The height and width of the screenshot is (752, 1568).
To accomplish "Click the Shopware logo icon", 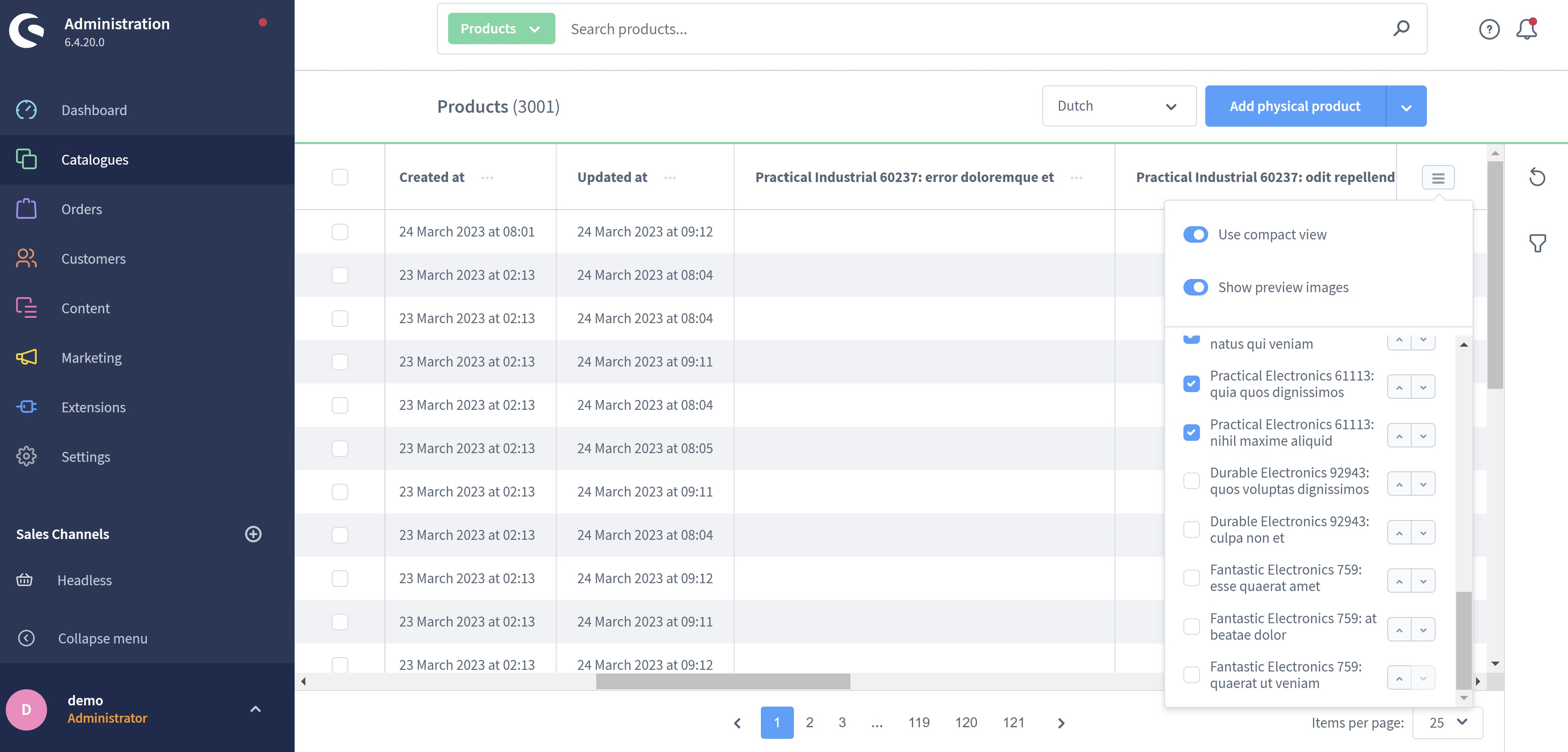I will point(27,31).
